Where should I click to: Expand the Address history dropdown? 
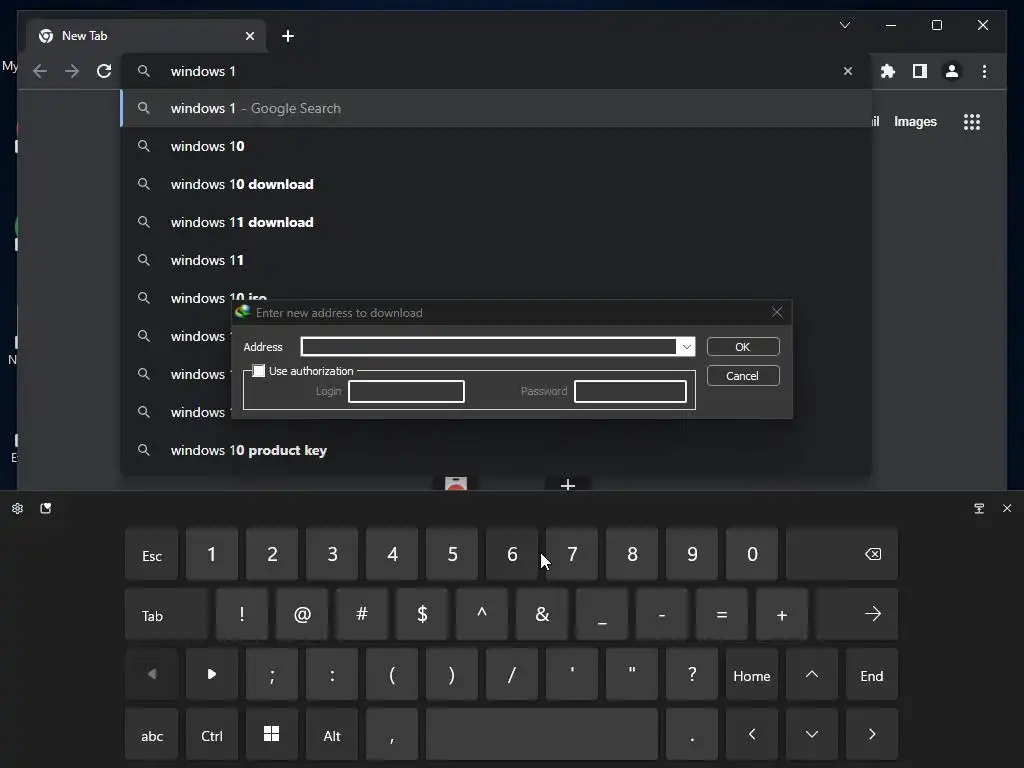pyautogui.click(x=686, y=347)
